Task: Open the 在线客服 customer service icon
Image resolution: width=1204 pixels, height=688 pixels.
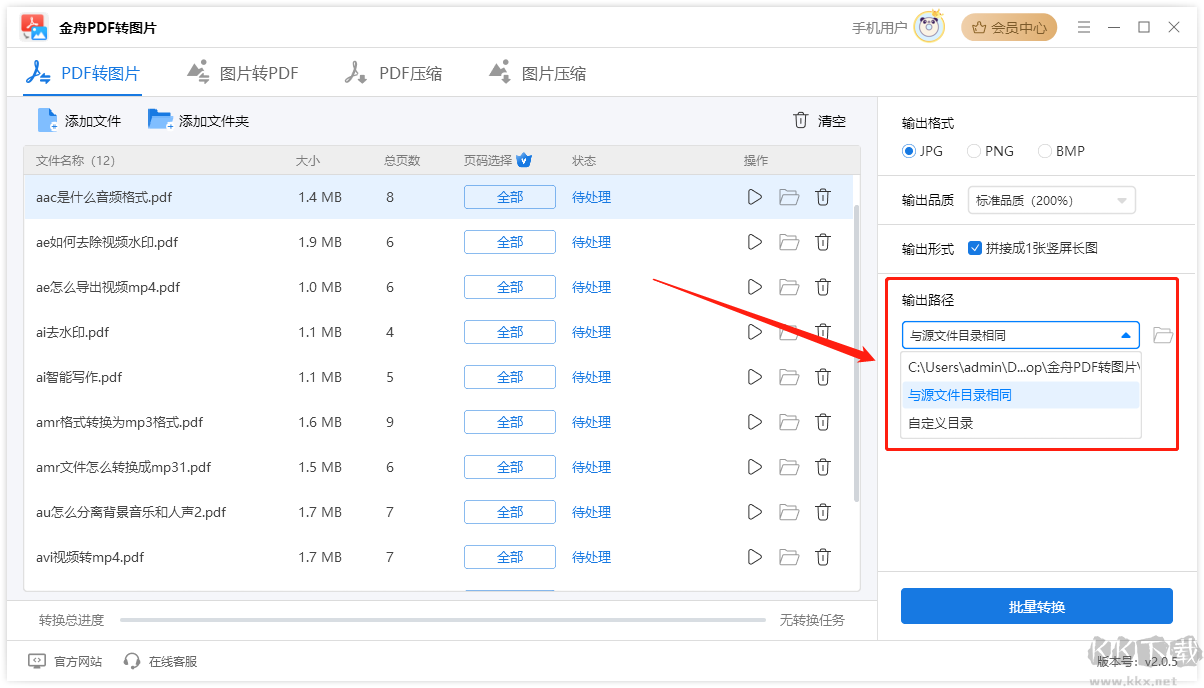Action: point(131,661)
